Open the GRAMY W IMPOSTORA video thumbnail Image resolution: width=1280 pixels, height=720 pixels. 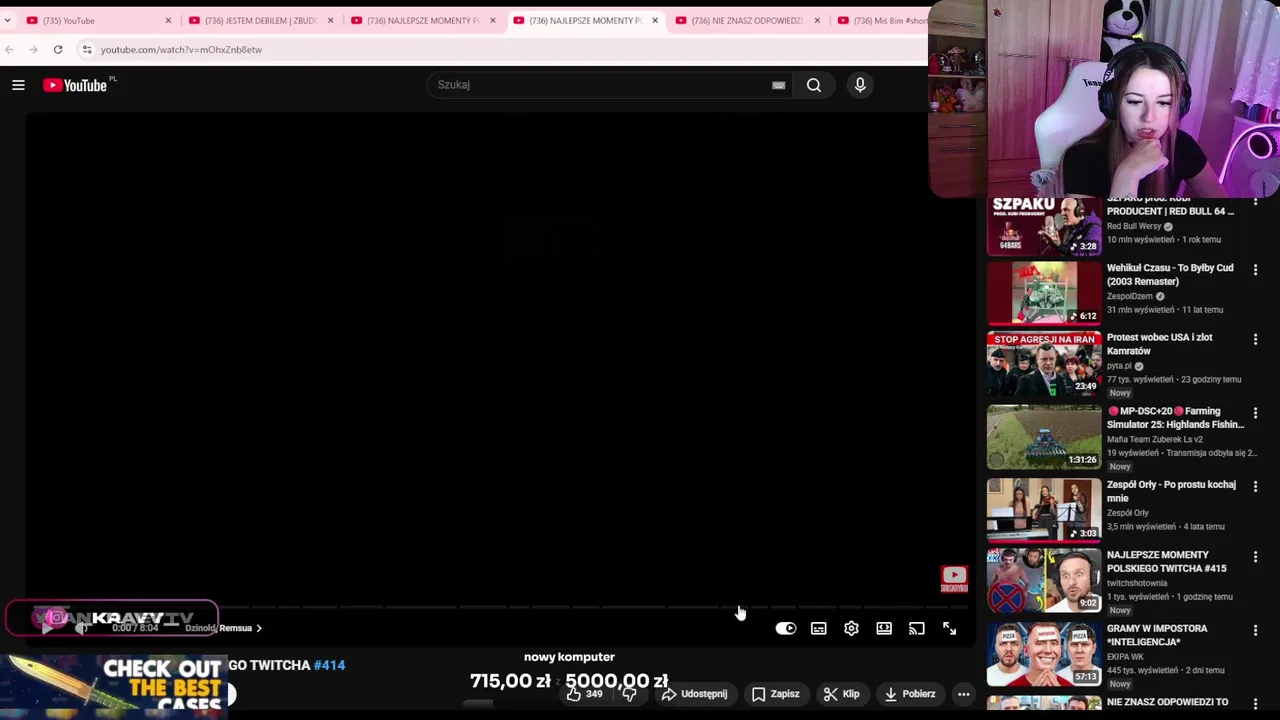1044,654
